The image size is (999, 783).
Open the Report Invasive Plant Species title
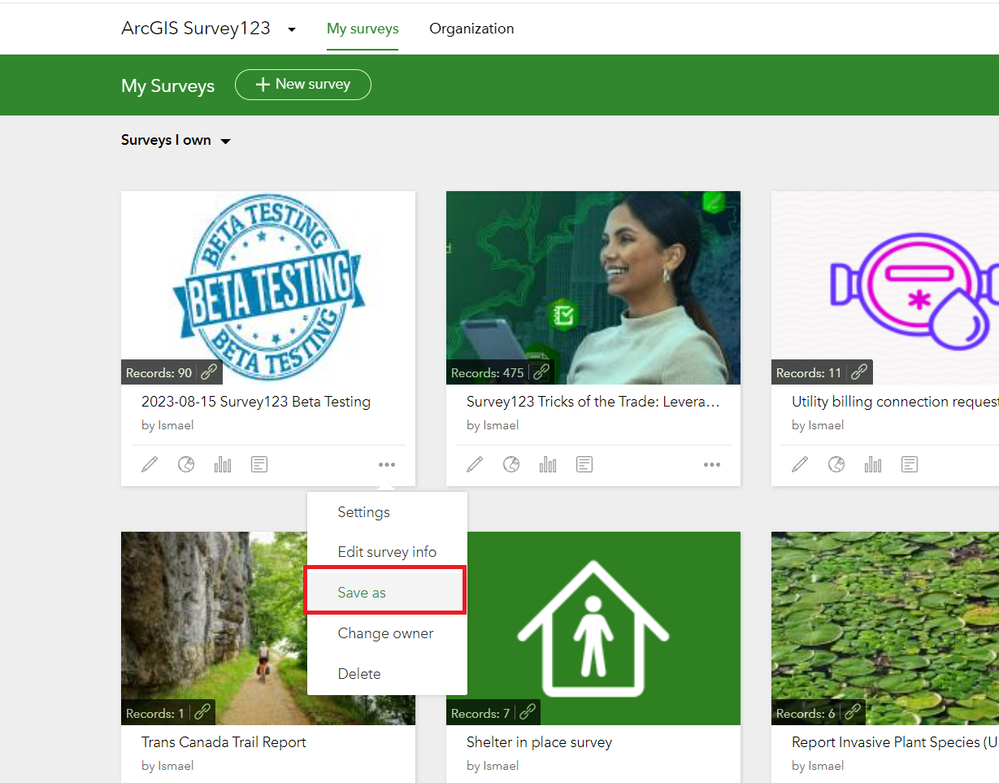coord(895,742)
